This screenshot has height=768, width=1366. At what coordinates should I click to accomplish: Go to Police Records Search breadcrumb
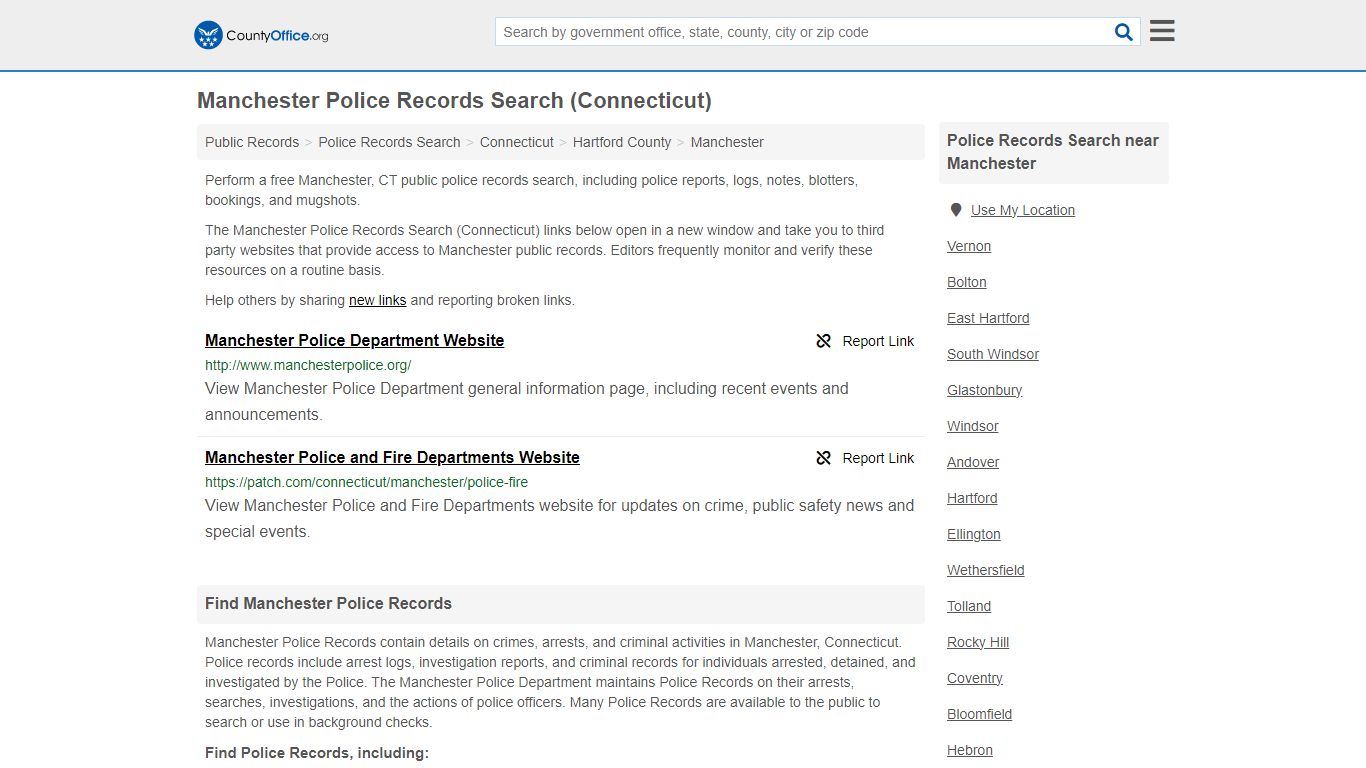[x=389, y=142]
